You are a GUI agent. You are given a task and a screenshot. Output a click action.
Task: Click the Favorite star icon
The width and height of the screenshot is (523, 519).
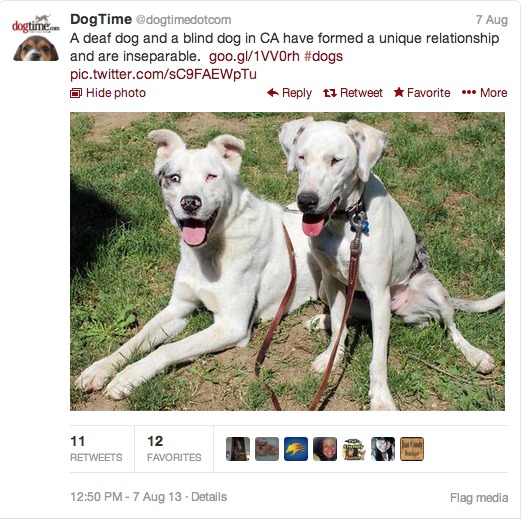pyautogui.click(x=399, y=92)
